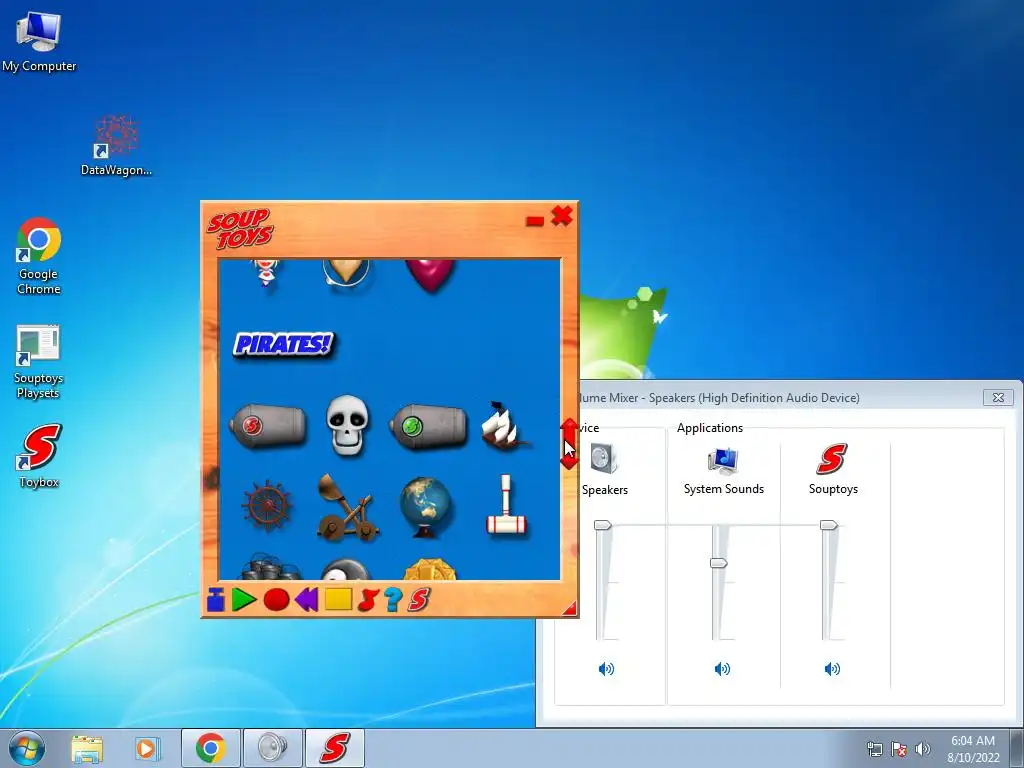Click the yellow stop square in Souptoys toolbar
The image size is (1024, 768).
[x=338, y=599]
